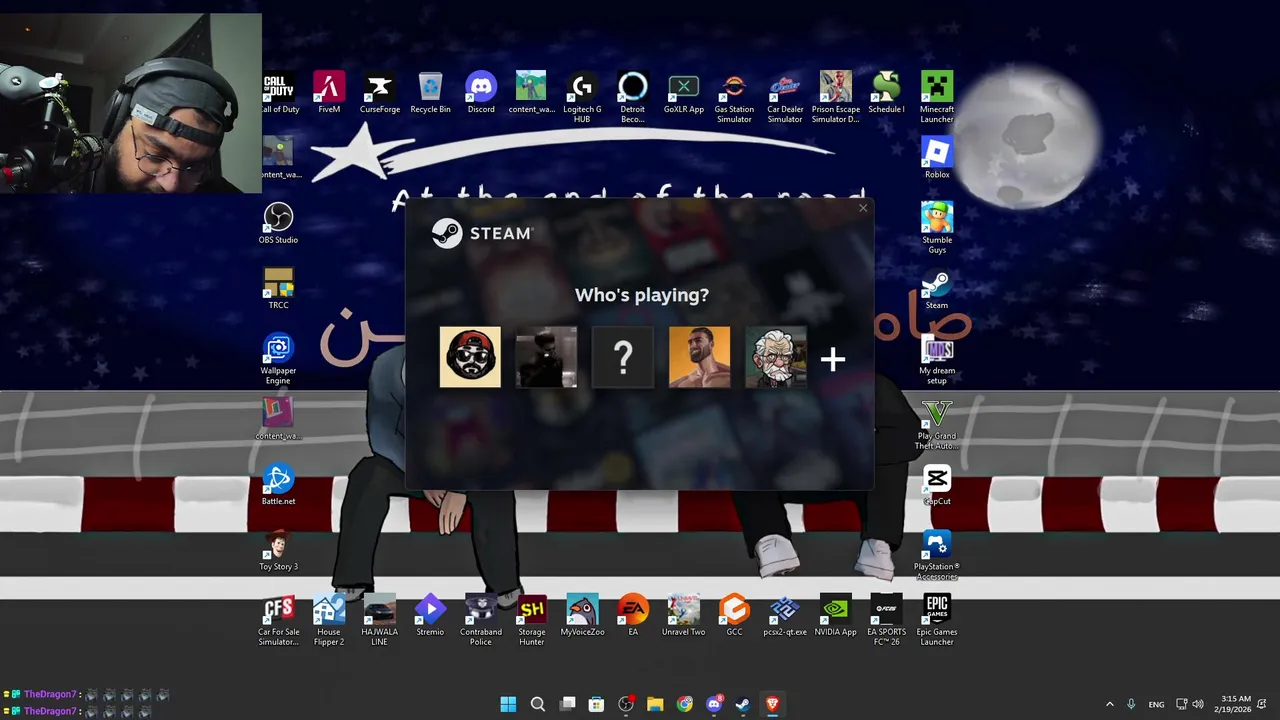
Task: Open the GoXLR App shortcut
Action: (684, 93)
